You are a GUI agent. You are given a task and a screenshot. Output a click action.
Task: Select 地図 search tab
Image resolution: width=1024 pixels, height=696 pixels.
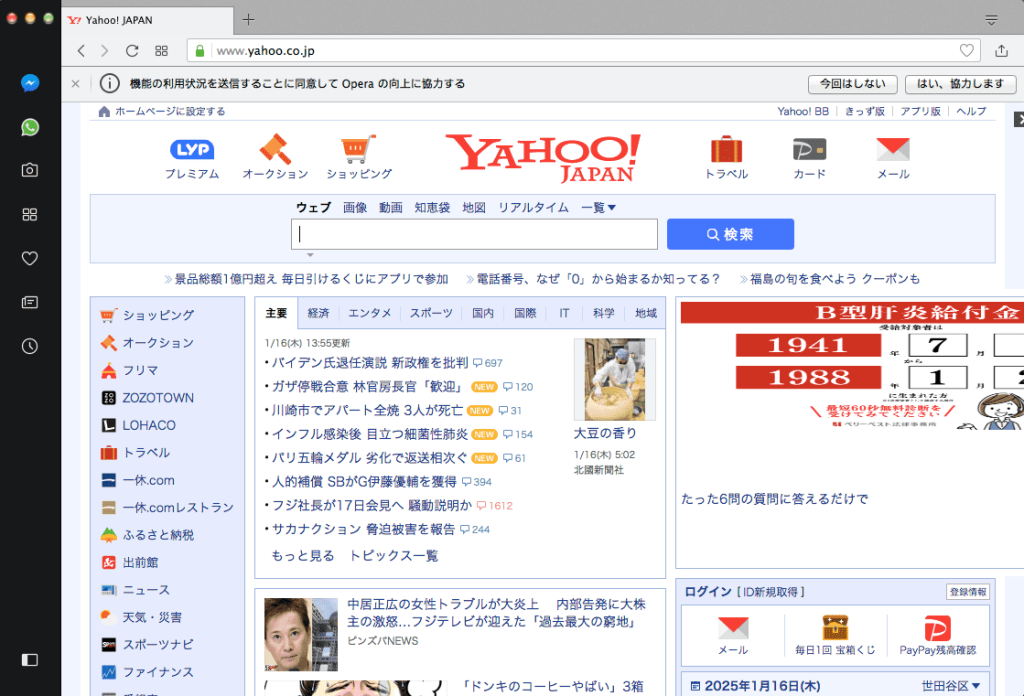pos(474,208)
